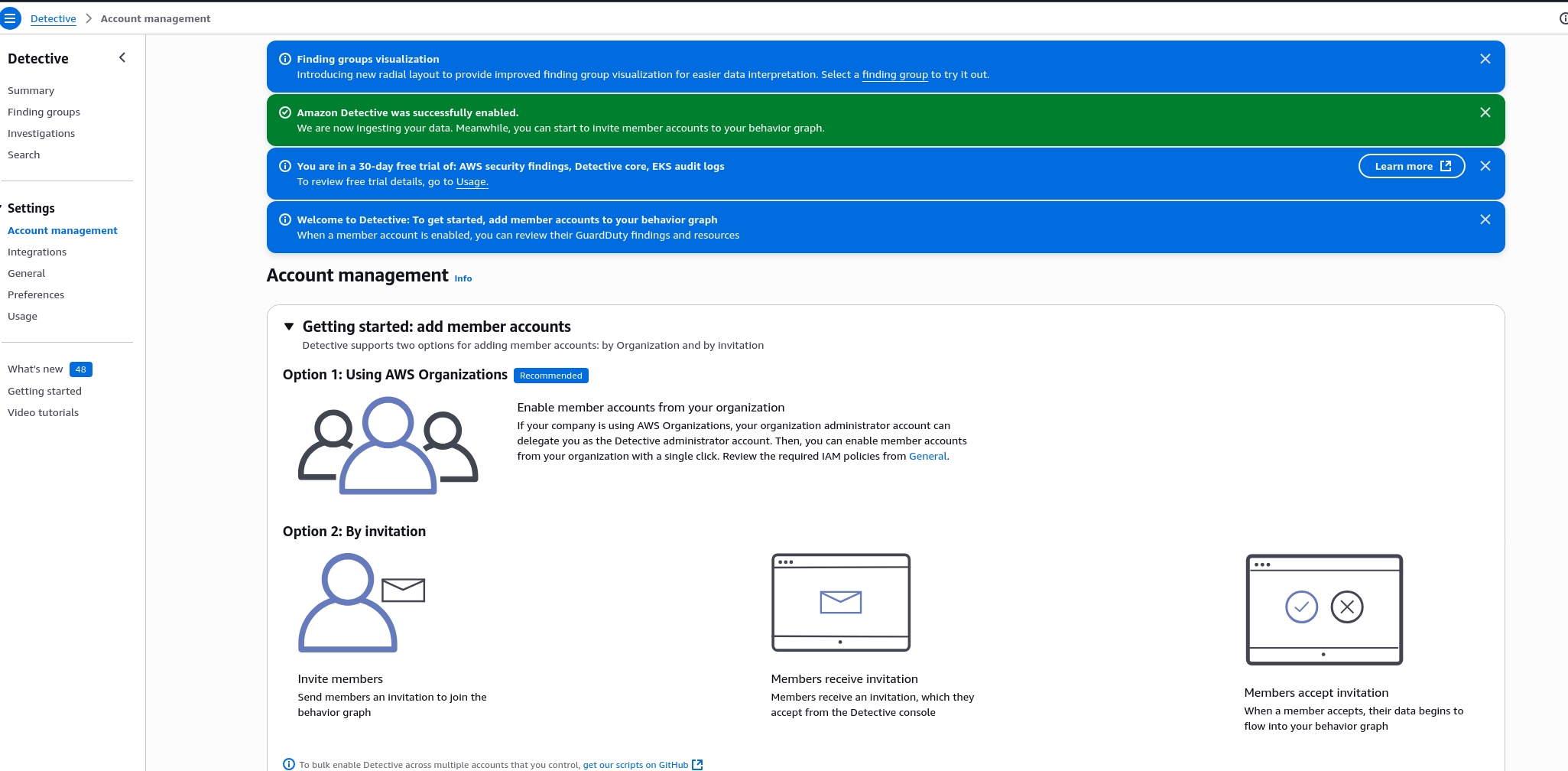
Task: Collapse Getting started: add member accounts
Action: 289,327
